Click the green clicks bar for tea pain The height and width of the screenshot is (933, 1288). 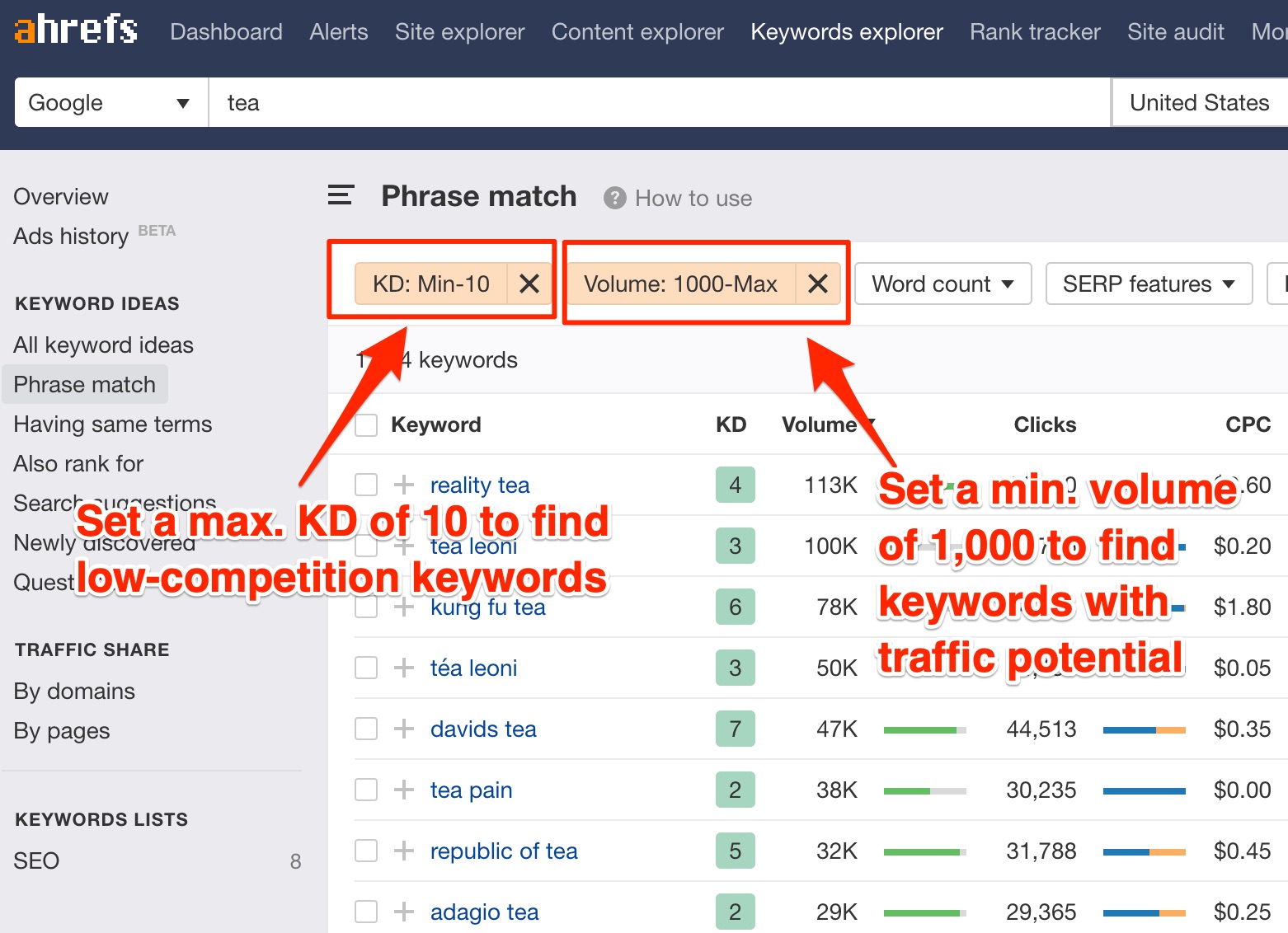point(924,790)
